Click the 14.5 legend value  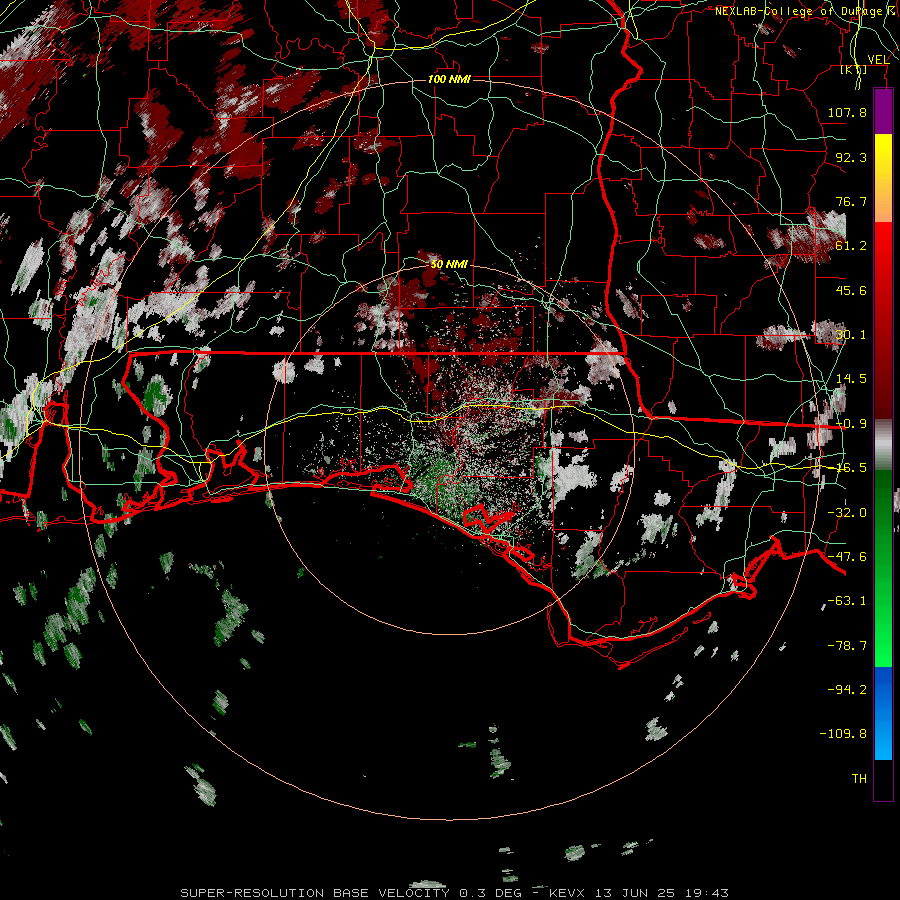pyautogui.click(x=851, y=379)
